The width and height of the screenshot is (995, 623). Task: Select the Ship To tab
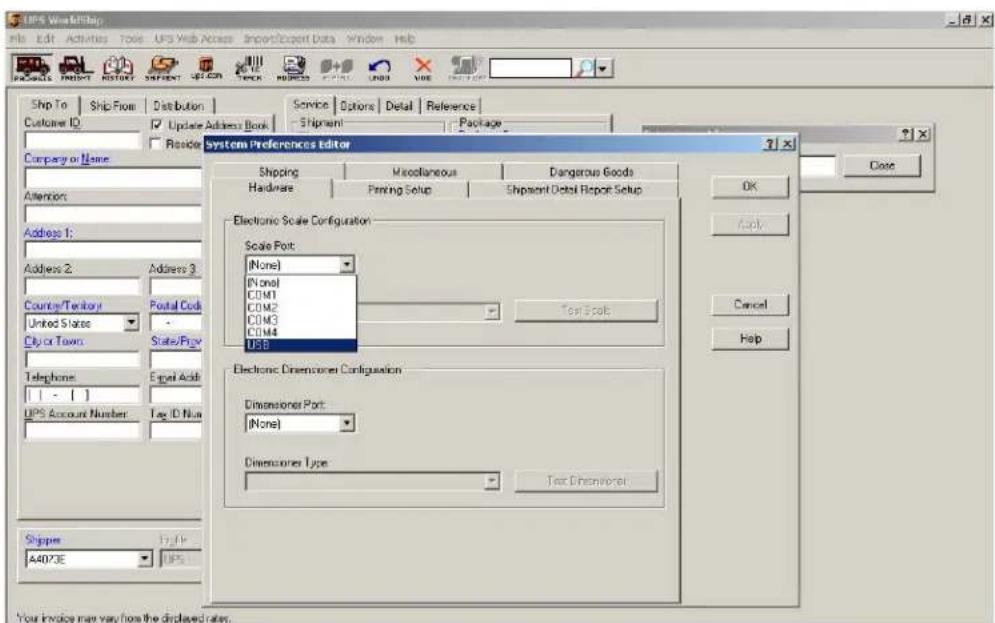click(x=49, y=105)
